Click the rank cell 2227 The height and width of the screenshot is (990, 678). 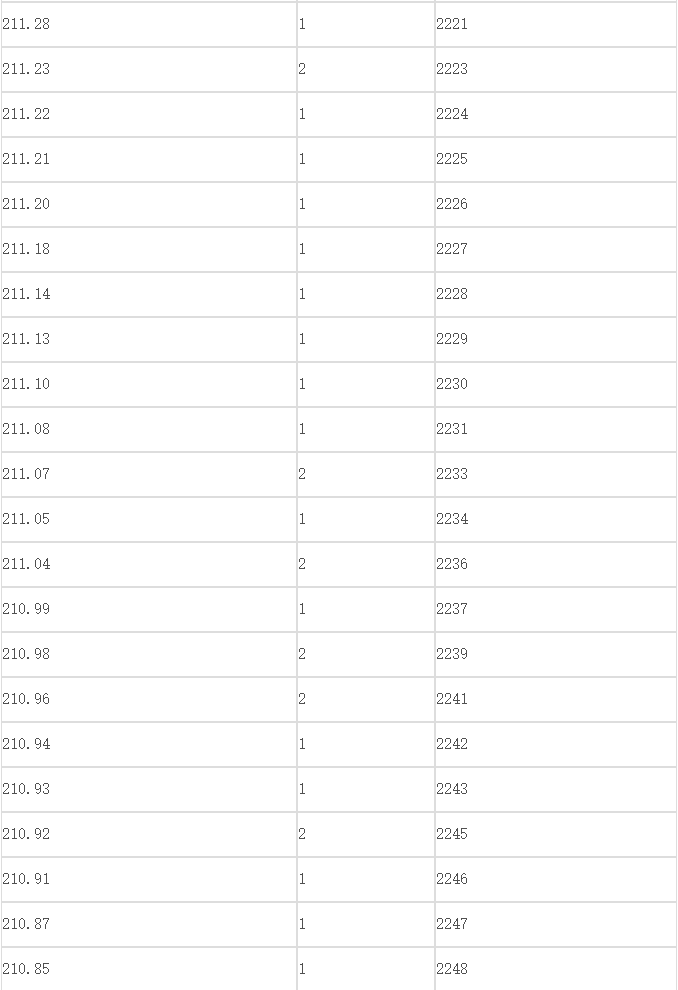pyautogui.click(x=556, y=249)
